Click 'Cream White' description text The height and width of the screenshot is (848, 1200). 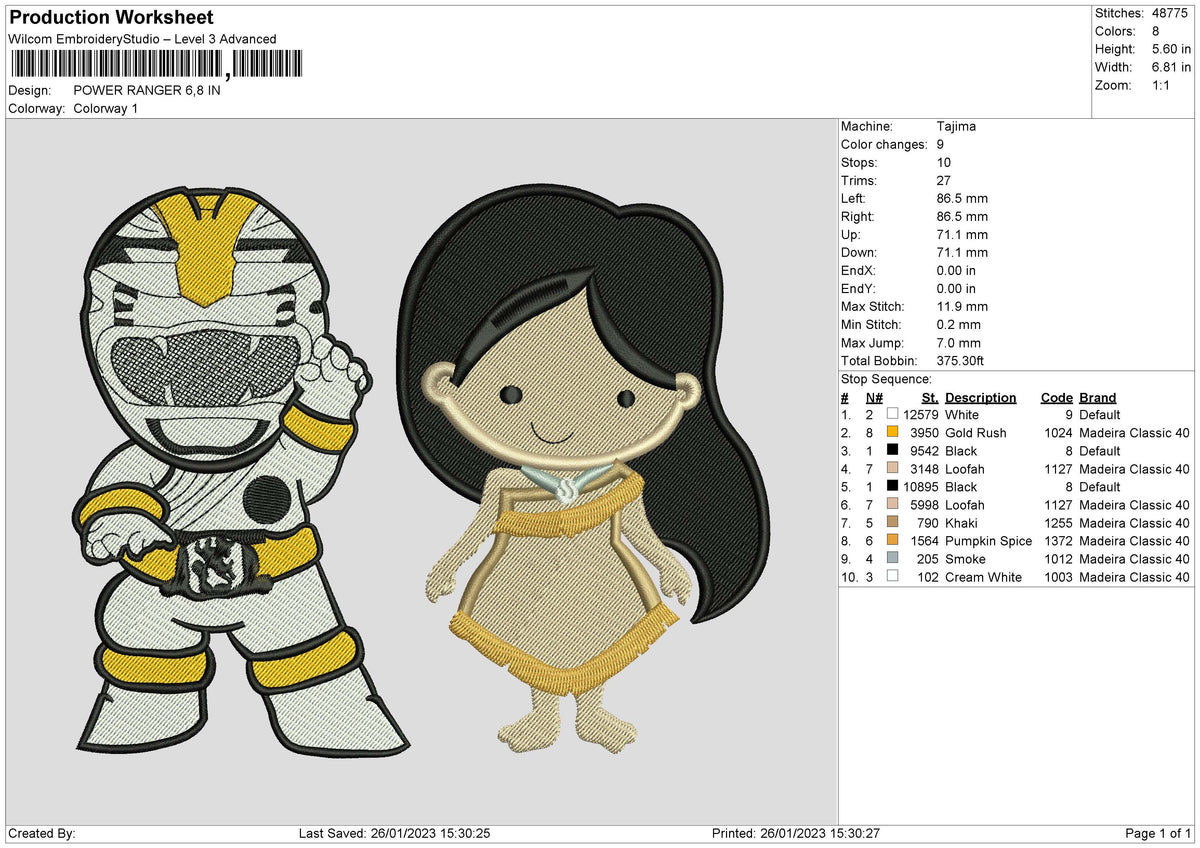pos(983,576)
